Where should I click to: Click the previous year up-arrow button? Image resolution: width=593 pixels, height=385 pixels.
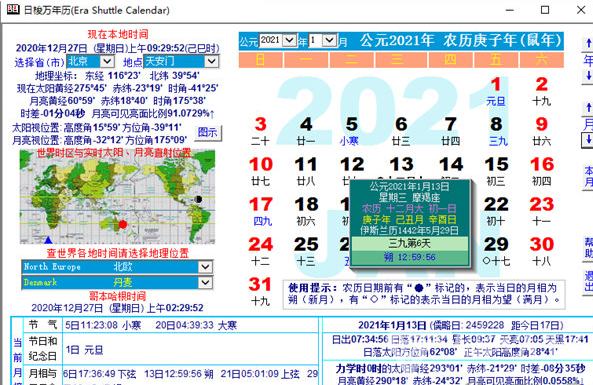(x=588, y=43)
